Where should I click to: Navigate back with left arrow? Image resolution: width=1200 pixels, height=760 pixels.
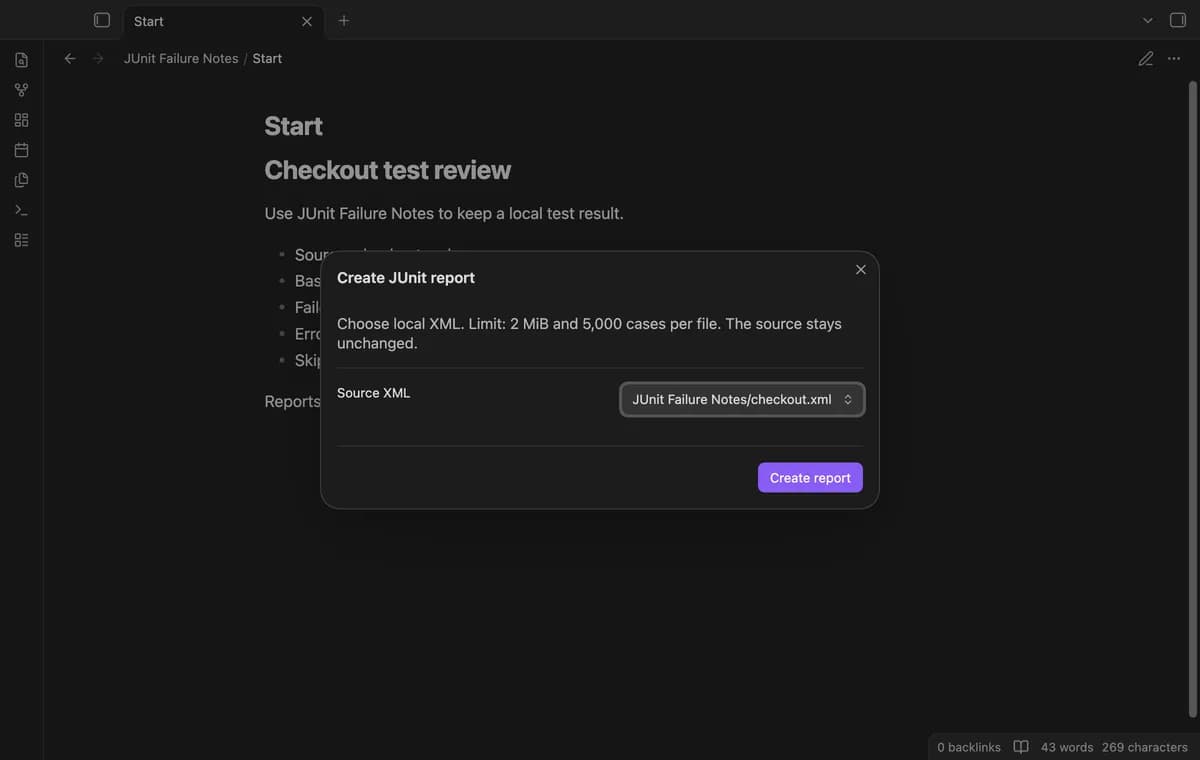tap(70, 58)
